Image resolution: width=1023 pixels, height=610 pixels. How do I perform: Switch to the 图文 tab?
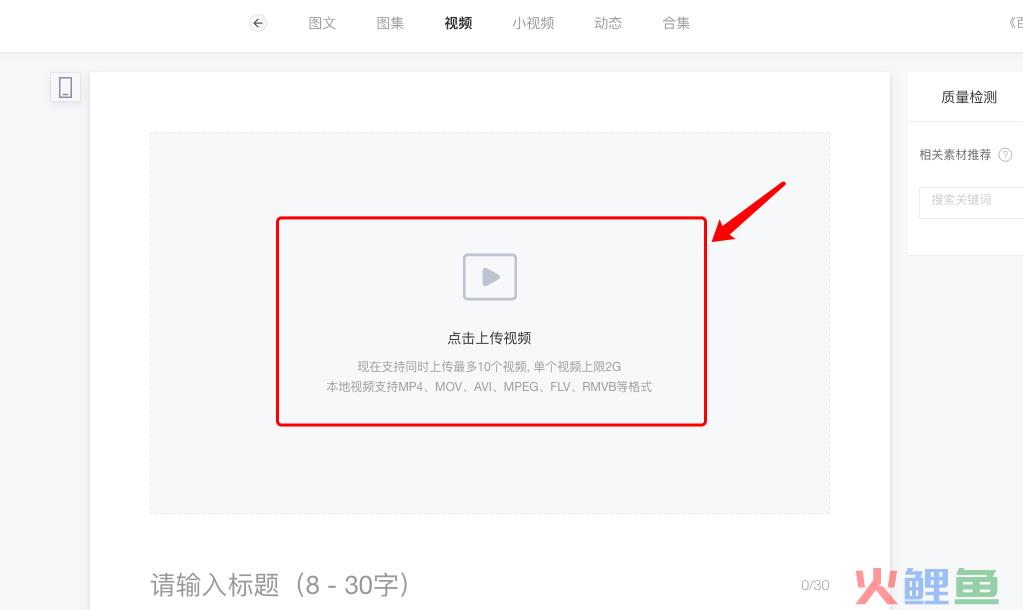(x=322, y=23)
